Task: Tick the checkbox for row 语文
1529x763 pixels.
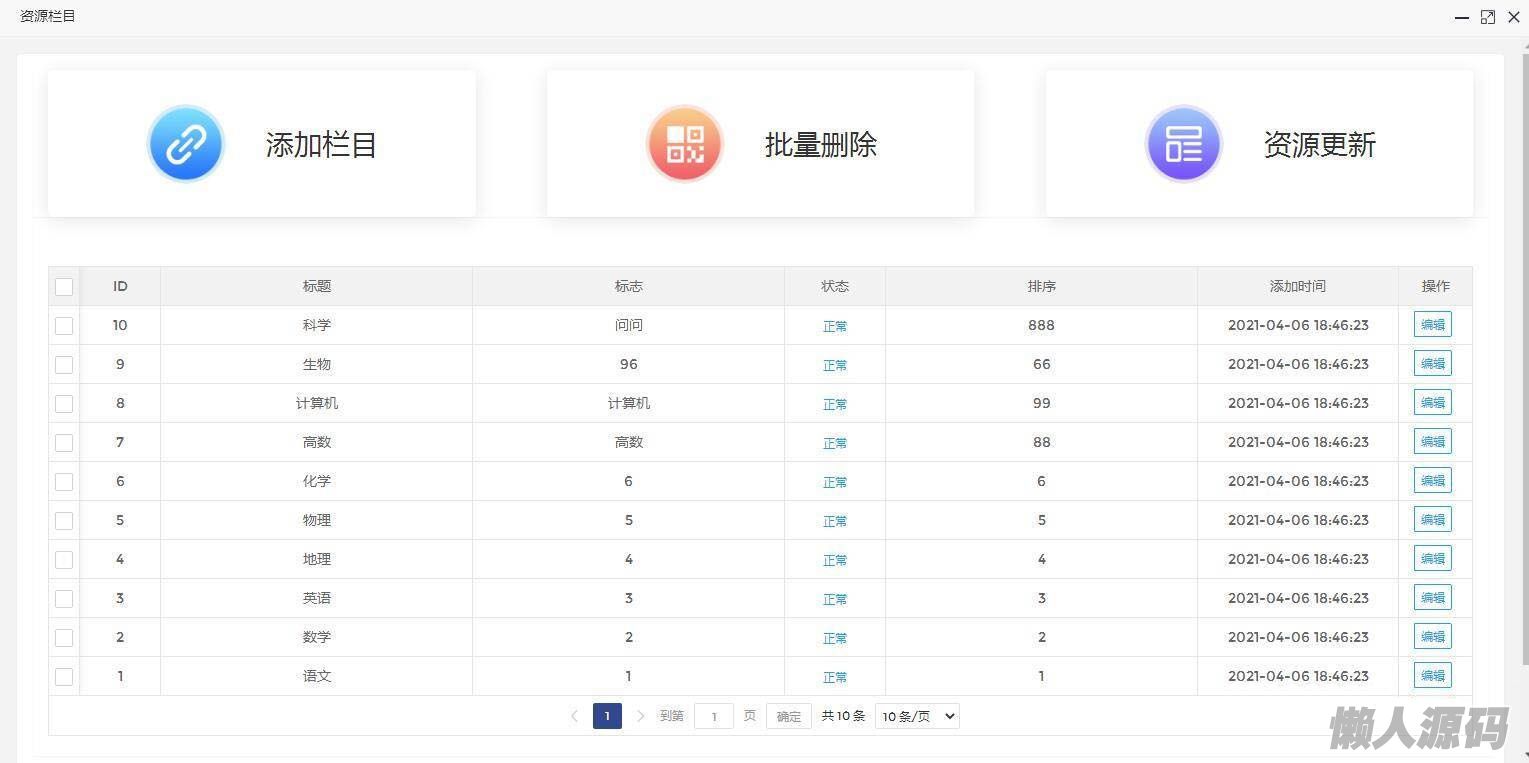Action: point(64,677)
